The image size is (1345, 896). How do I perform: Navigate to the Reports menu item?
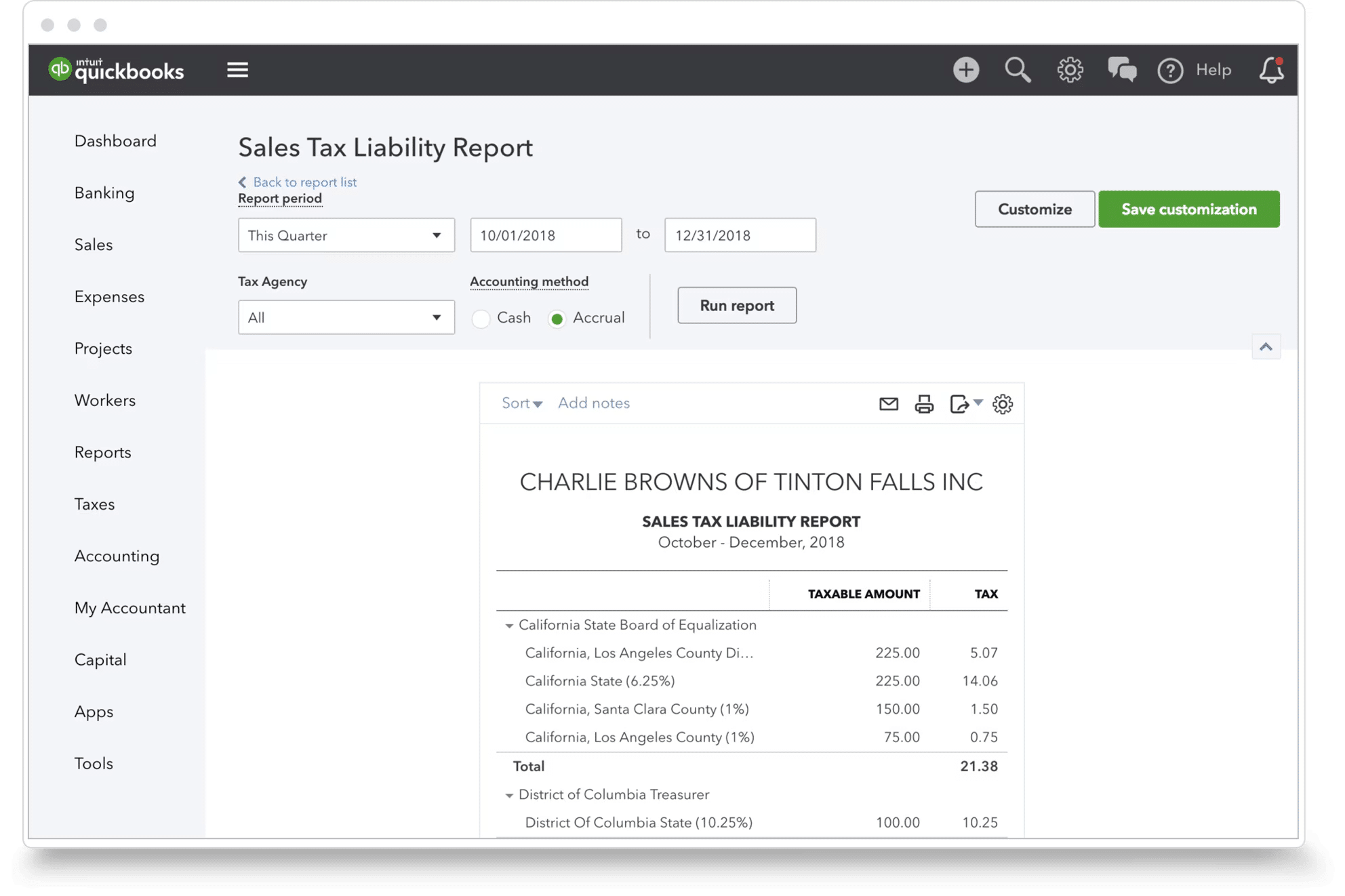pos(101,451)
